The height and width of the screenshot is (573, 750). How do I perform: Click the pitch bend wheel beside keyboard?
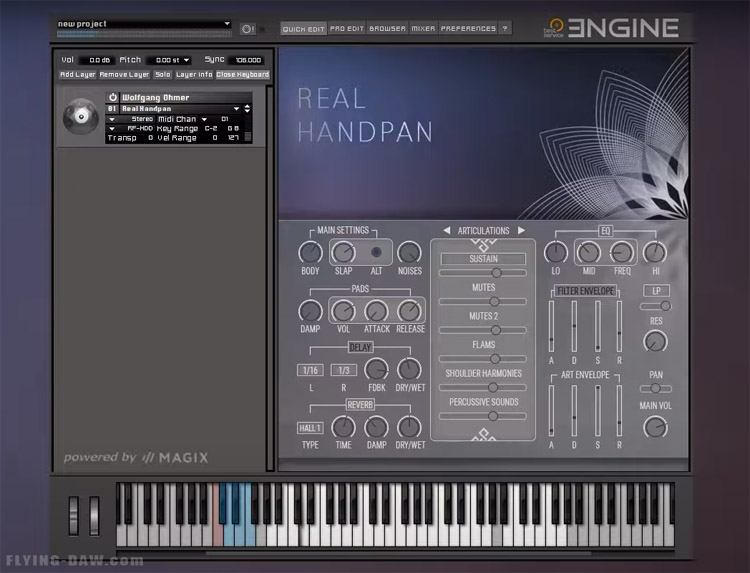pyautogui.click(x=73, y=516)
